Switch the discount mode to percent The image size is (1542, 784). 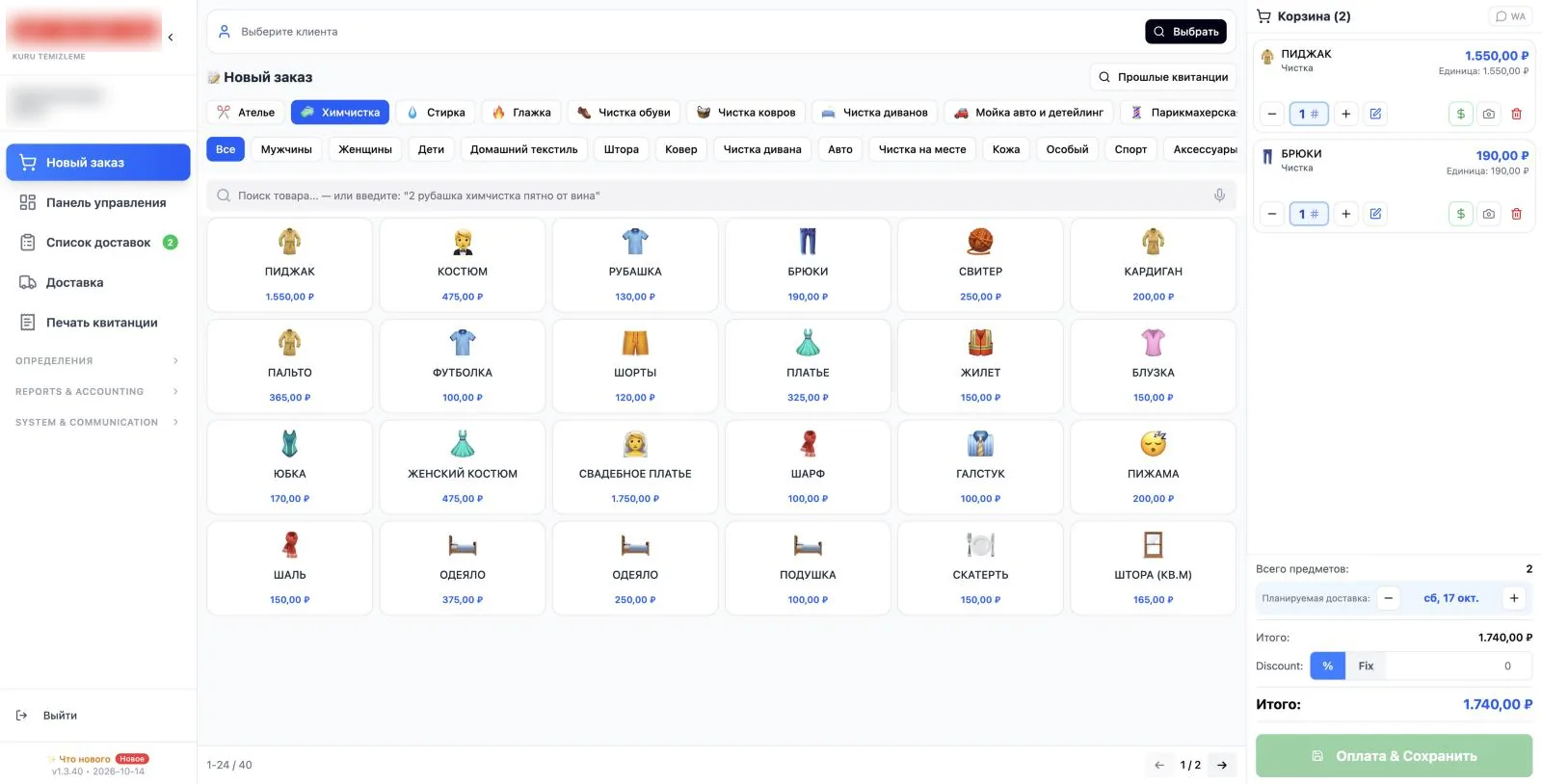pyautogui.click(x=1327, y=666)
